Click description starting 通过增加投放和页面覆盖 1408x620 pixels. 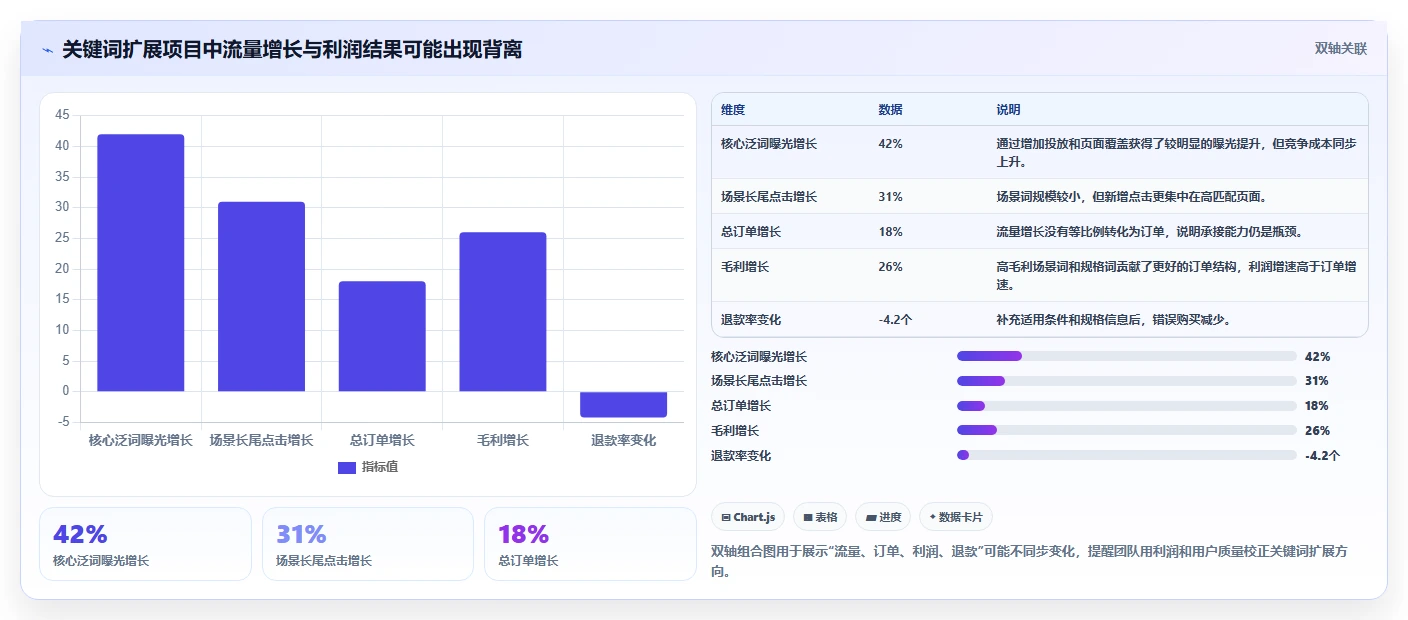tap(1176, 153)
